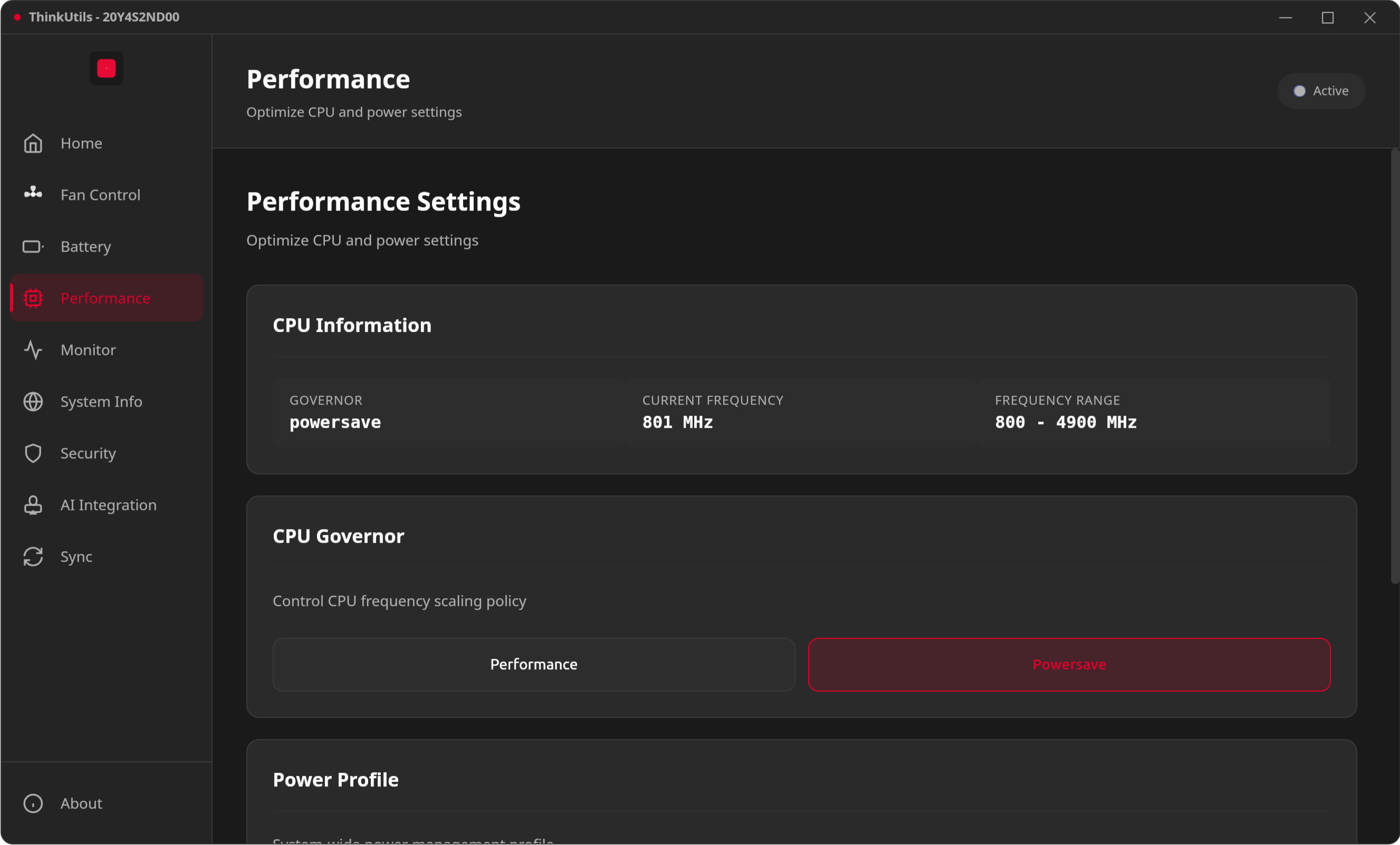Click the Sync refresh arrows icon

point(33,557)
